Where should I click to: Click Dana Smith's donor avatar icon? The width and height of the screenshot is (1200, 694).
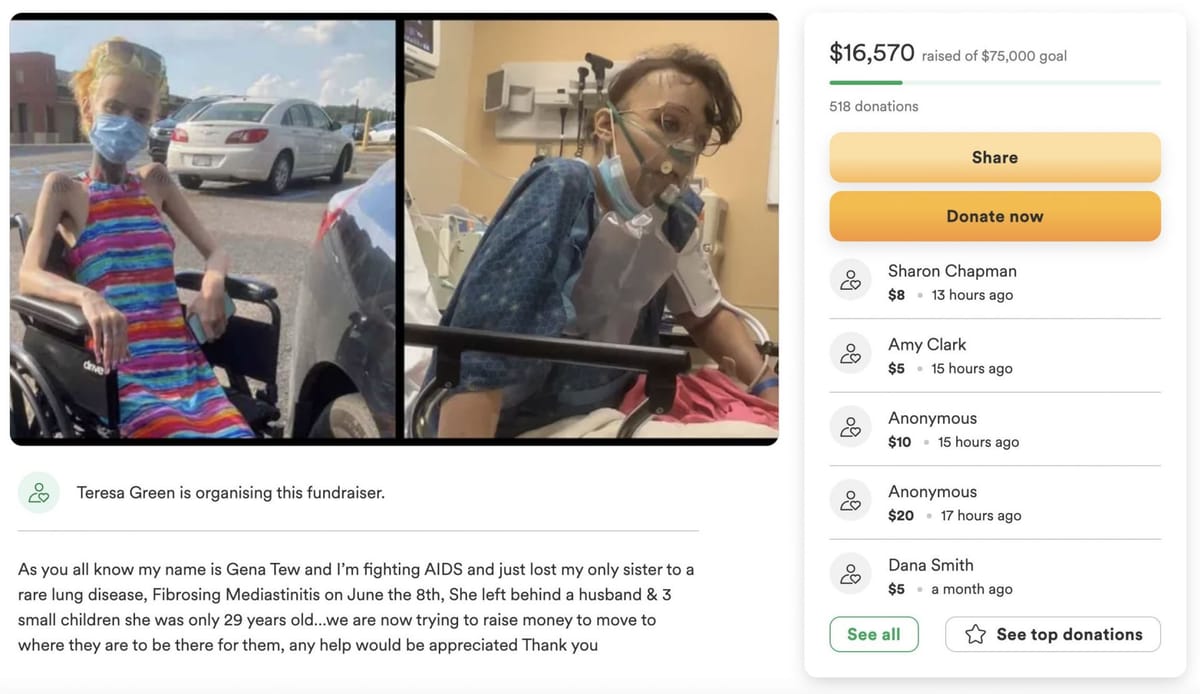pos(850,574)
